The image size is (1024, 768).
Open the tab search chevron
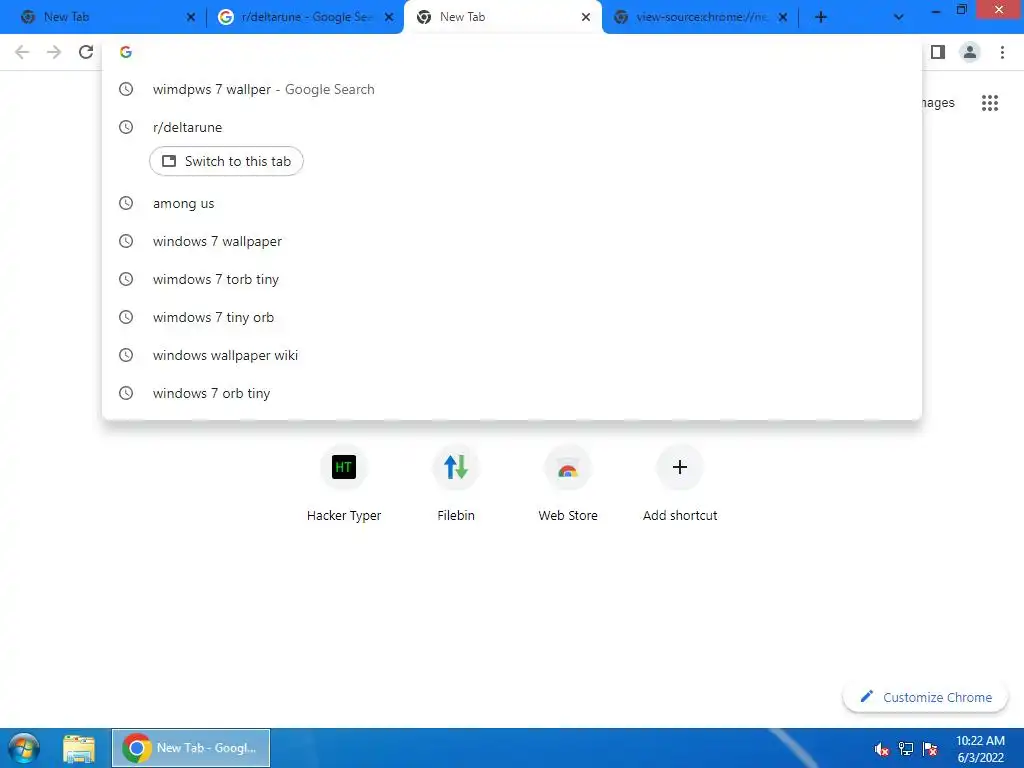pyautogui.click(x=899, y=17)
